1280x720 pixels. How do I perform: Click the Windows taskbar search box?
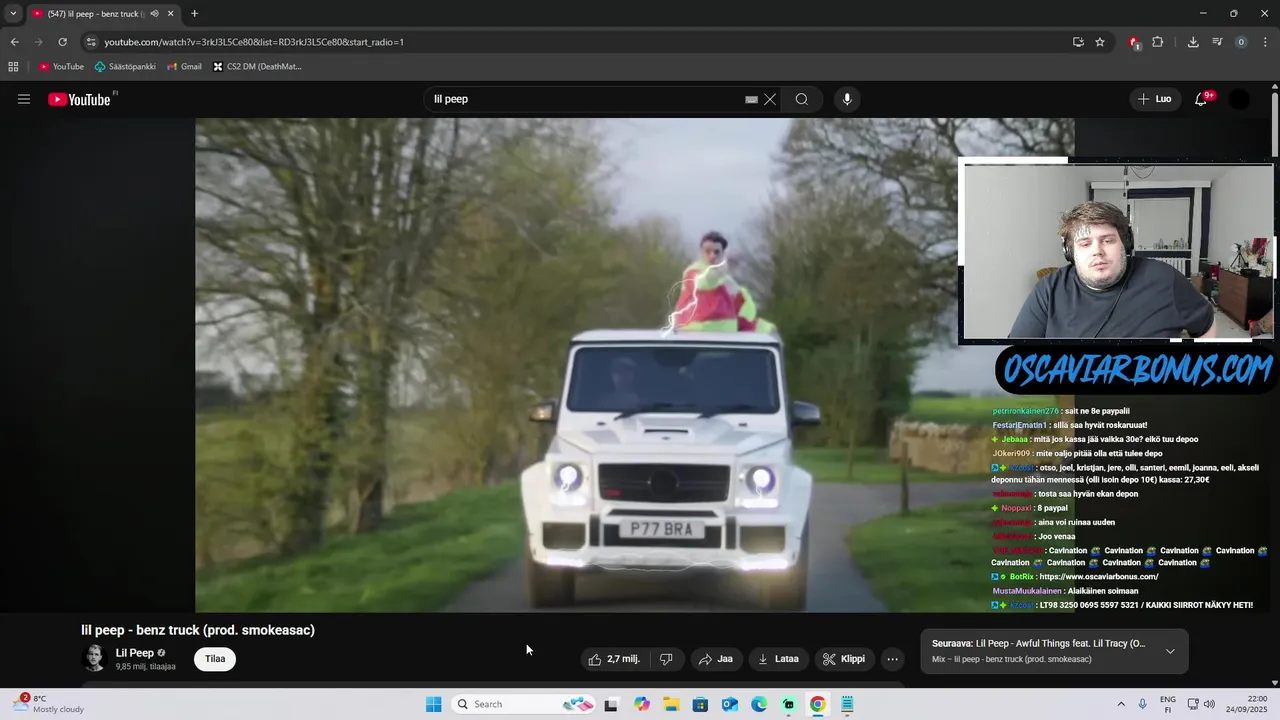click(523, 704)
